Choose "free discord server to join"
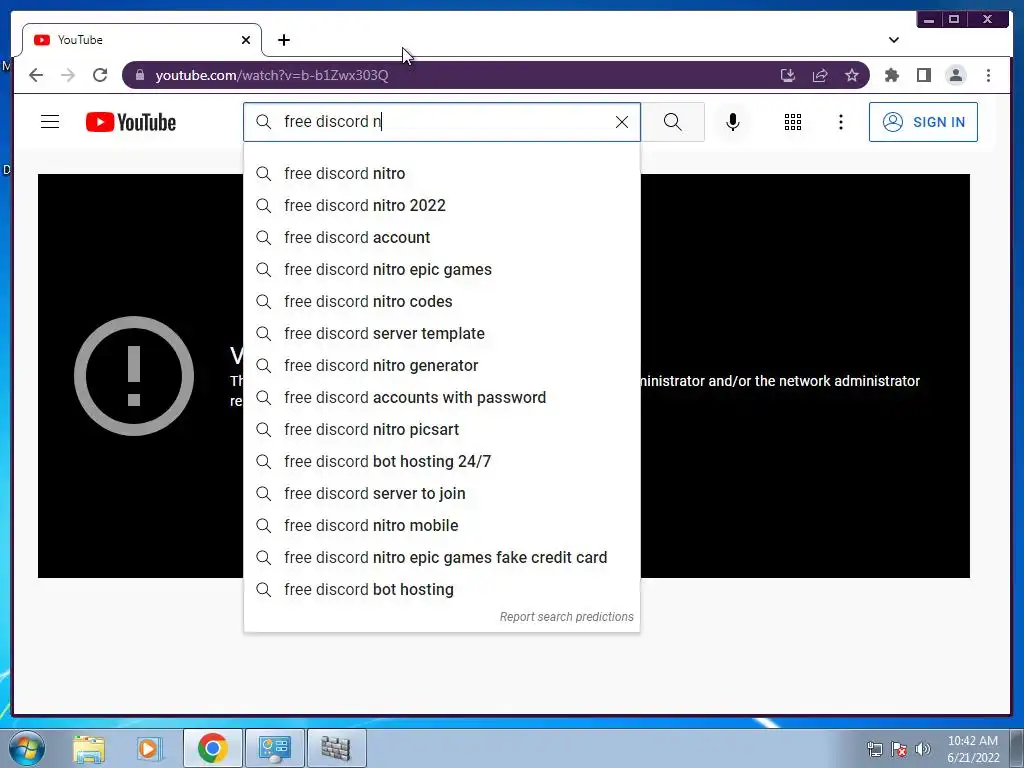Image resolution: width=1024 pixels, height=768 pixels. (441, 494)
